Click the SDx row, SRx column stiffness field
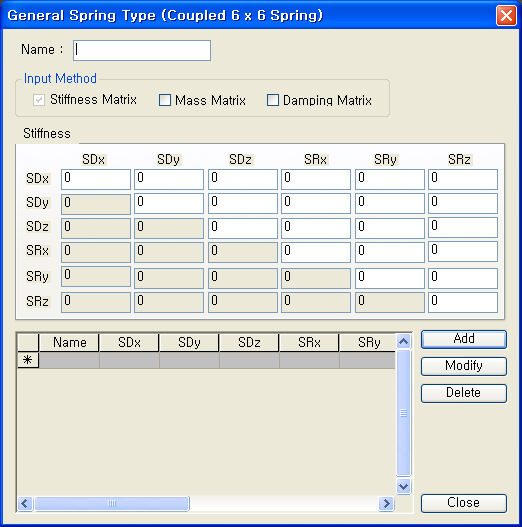This screenshot has height=527, width=522. click(316, 179)
